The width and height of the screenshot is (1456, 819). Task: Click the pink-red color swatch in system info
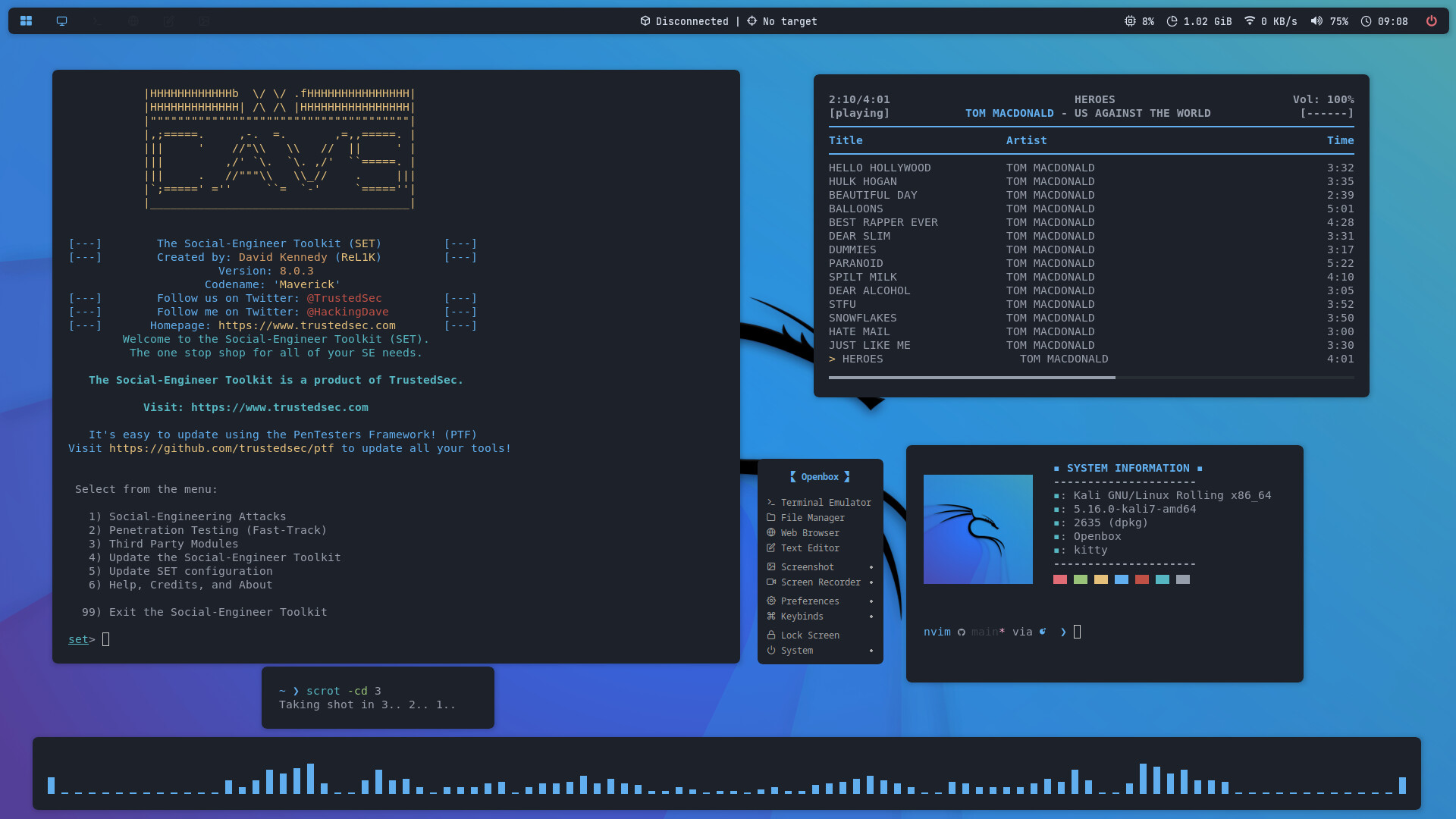(x=1060, y=579)
